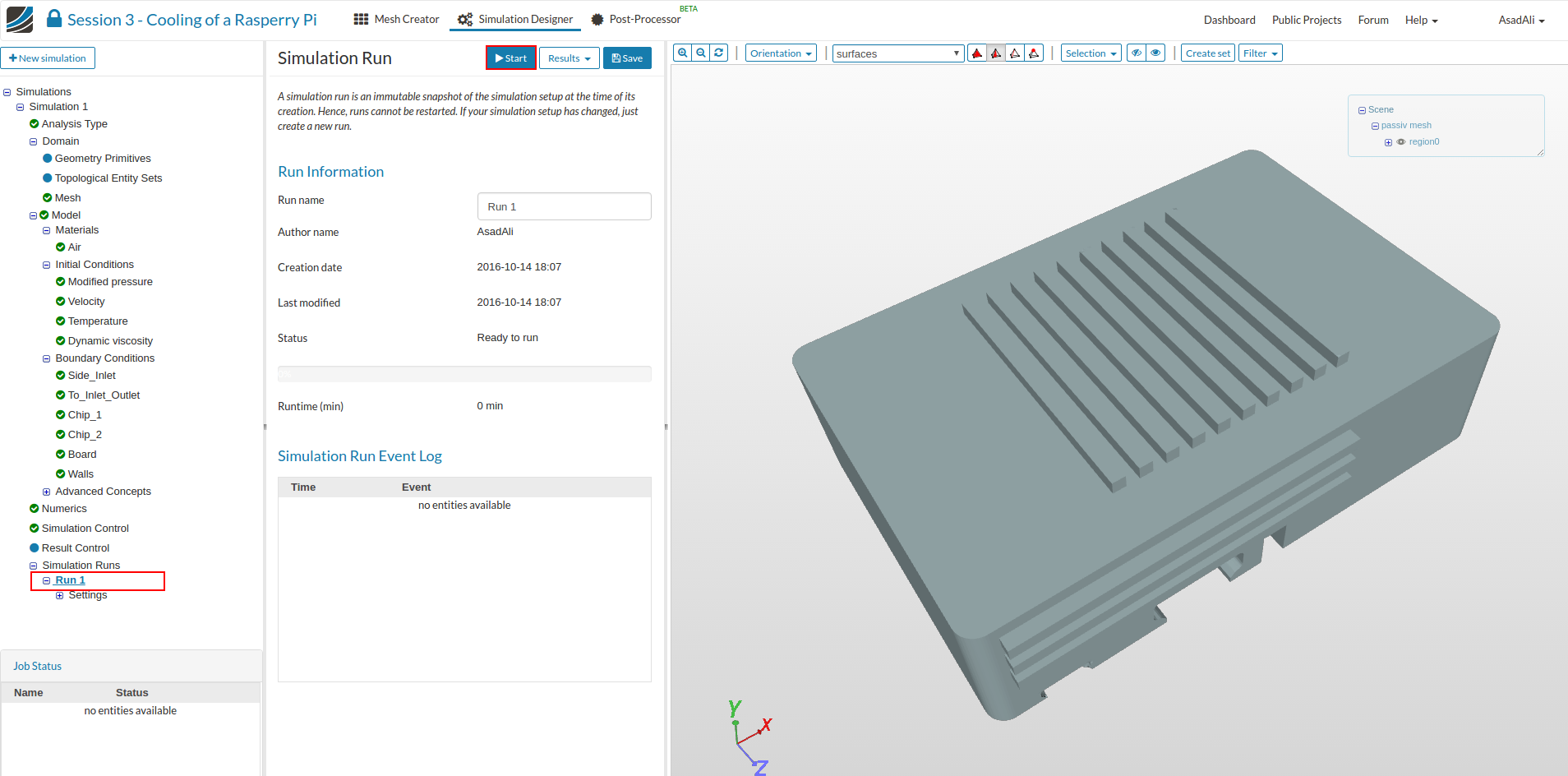The image size is (1568, 776).
Task: Reset the 3D view with refresh icon
Action: (719, 53)
